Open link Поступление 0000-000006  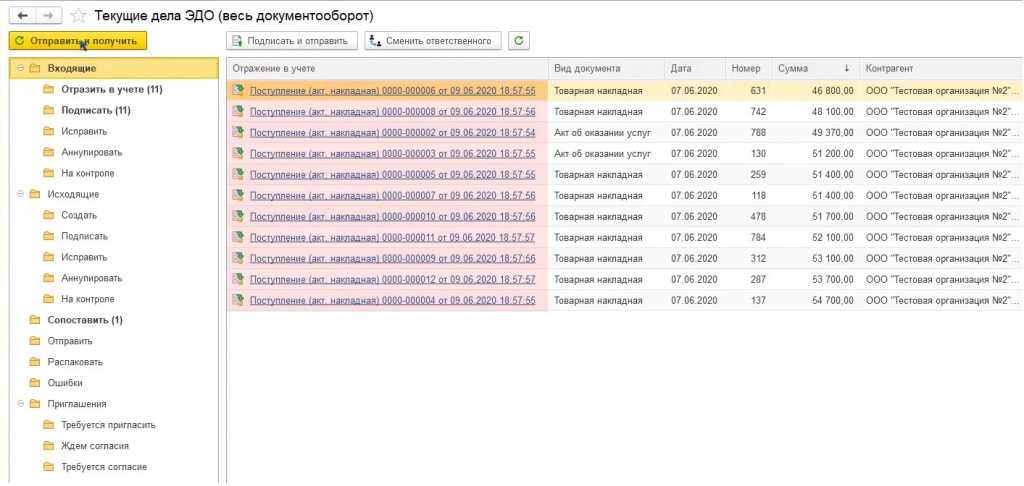pos(392,91)
